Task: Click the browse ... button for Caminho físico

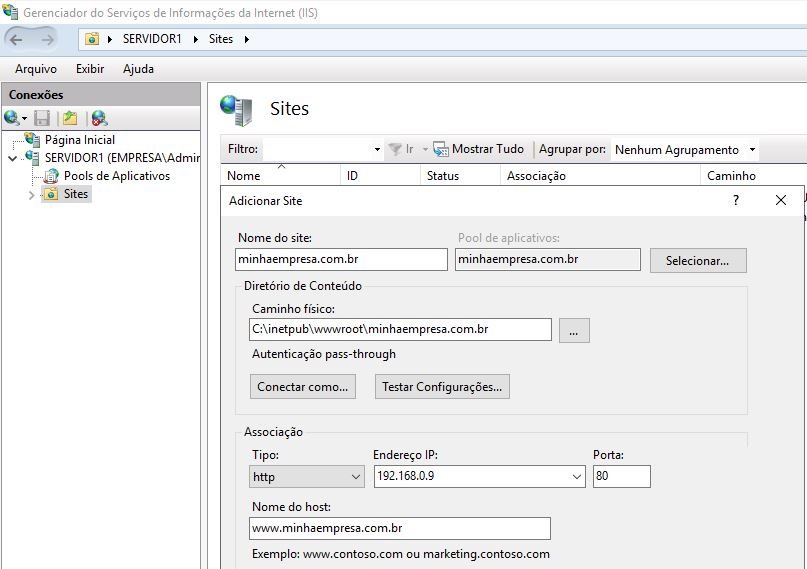Action: [574, 330]
